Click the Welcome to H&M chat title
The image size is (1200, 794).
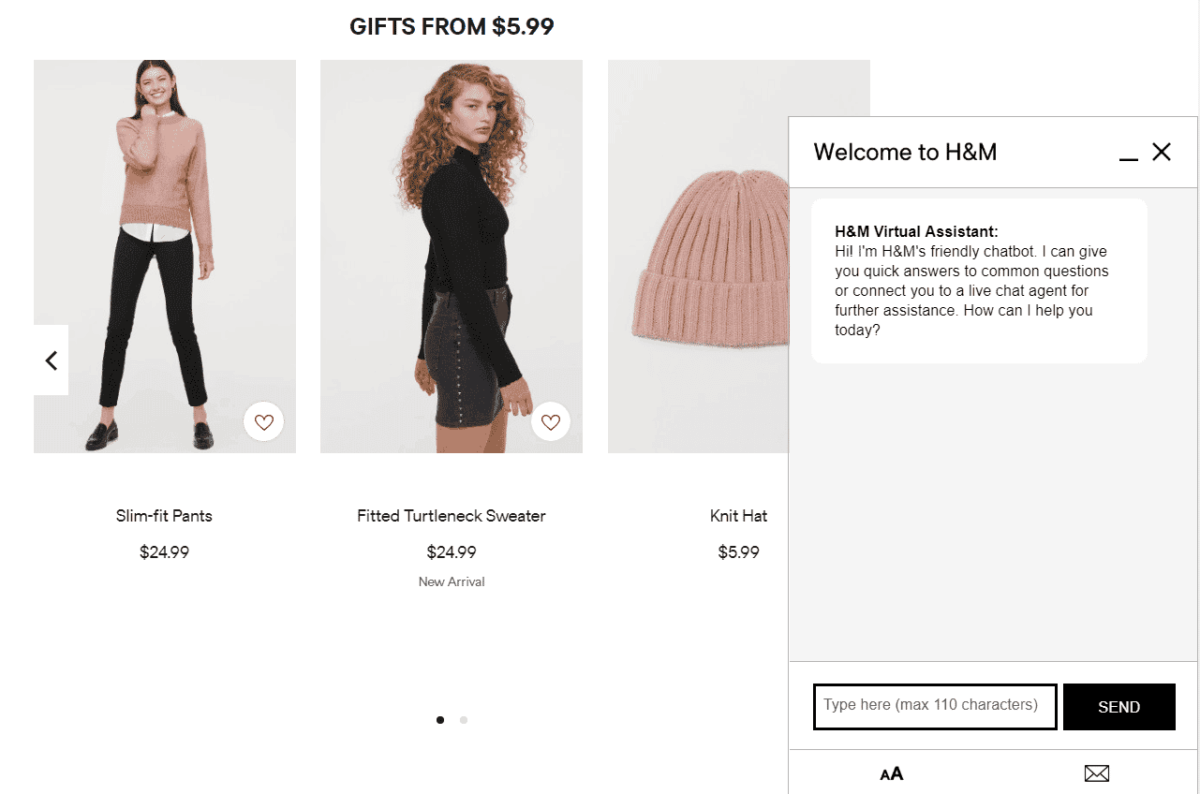click(x=905, y=152)
